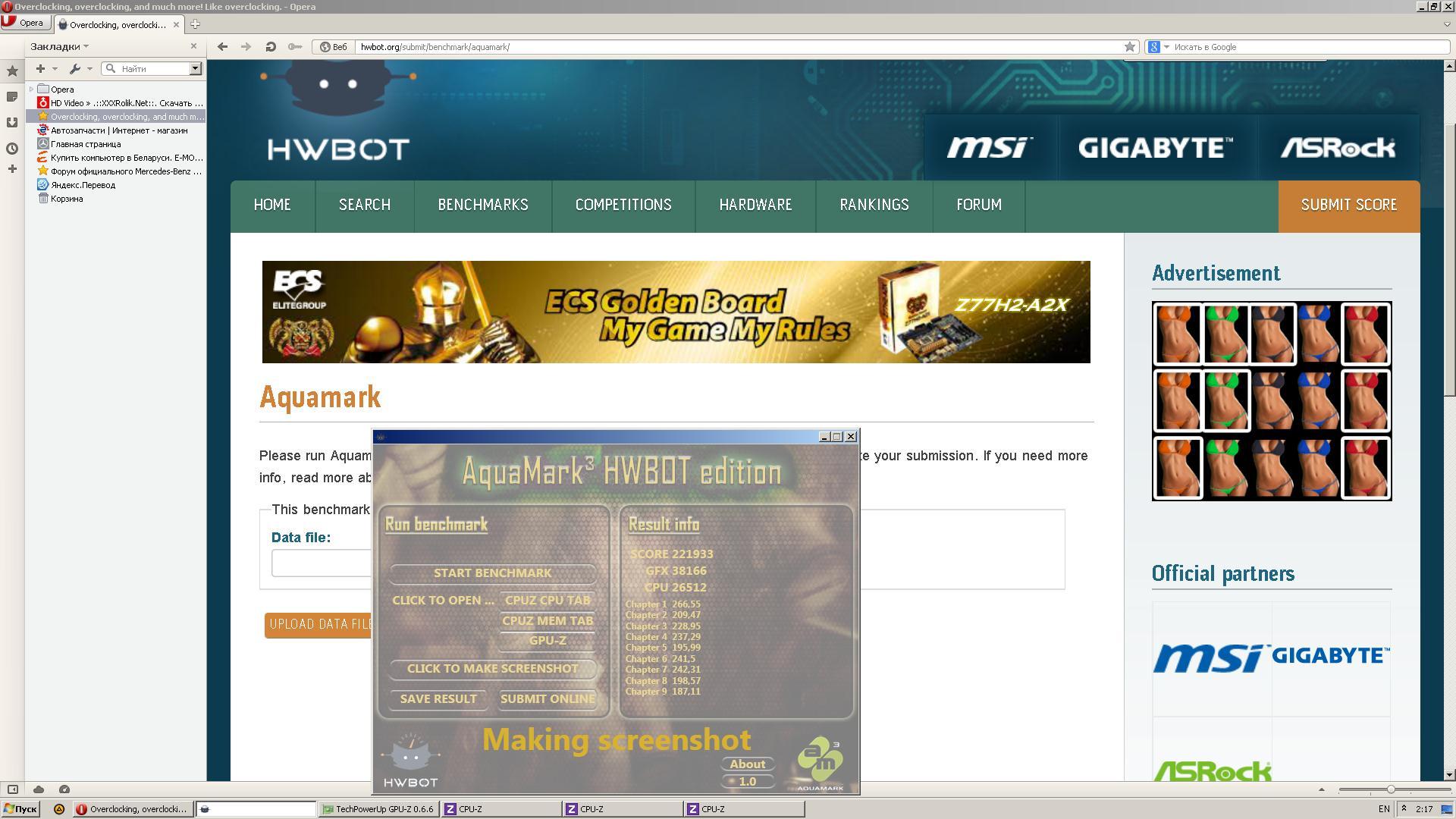Open the Найти search field dropdown
This screenshot has height=819, width=1456.
[195, 69]
